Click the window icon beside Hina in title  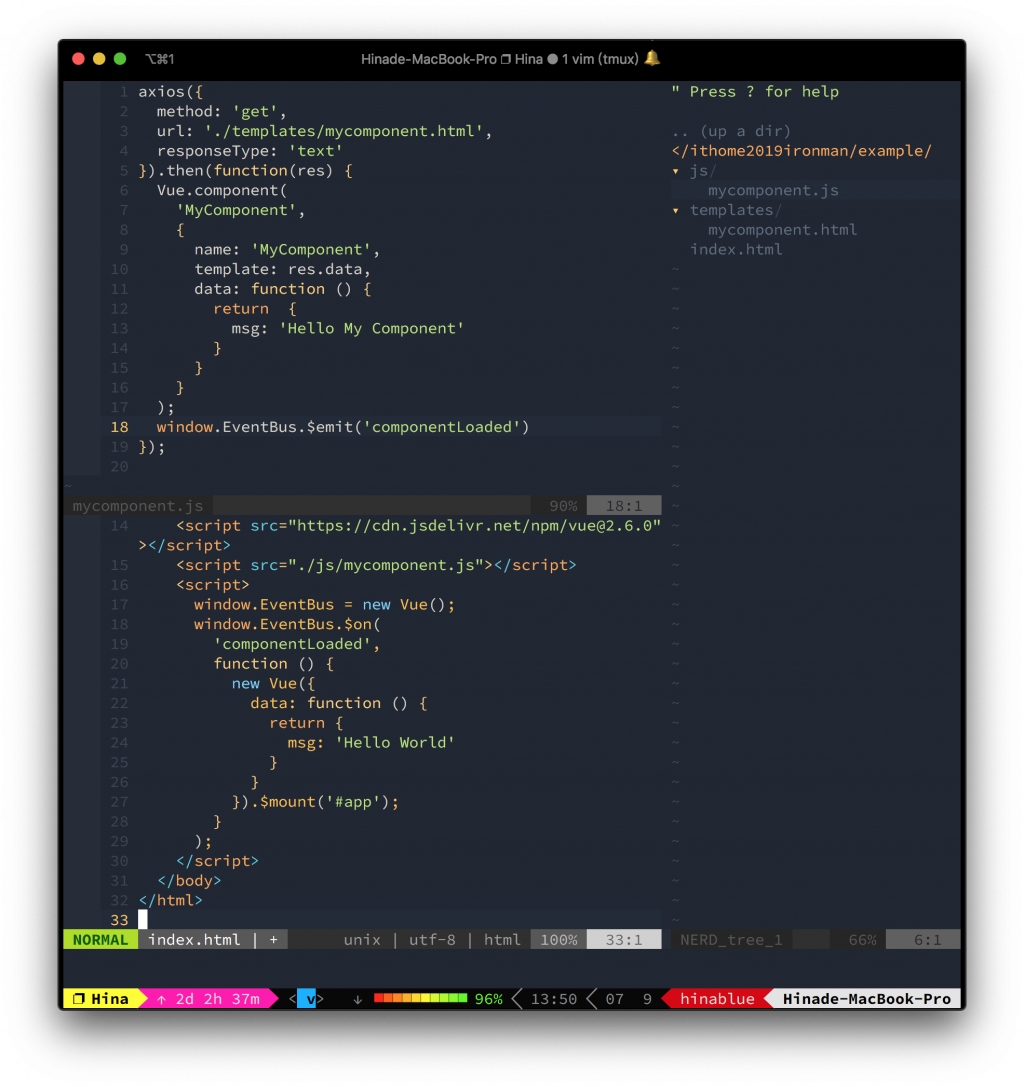tap(506, 59)
